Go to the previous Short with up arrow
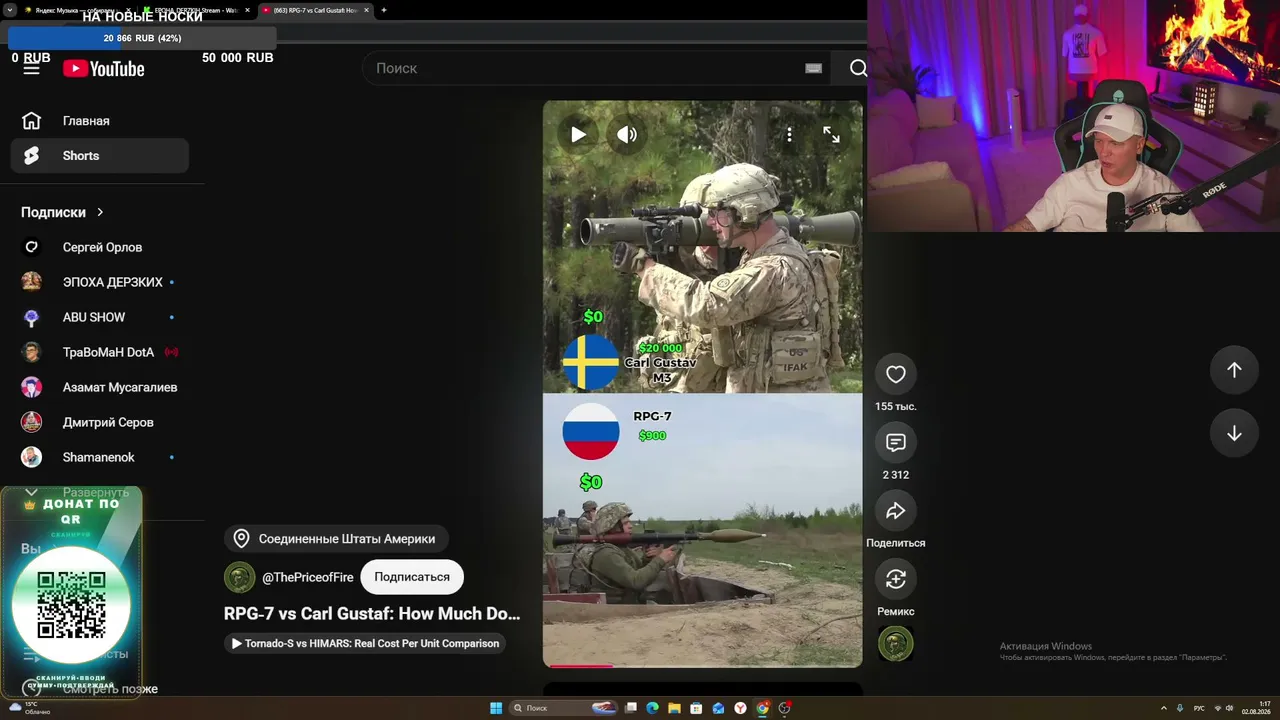This screenshot has width=1280, height=720. (x=1234, y=370)
